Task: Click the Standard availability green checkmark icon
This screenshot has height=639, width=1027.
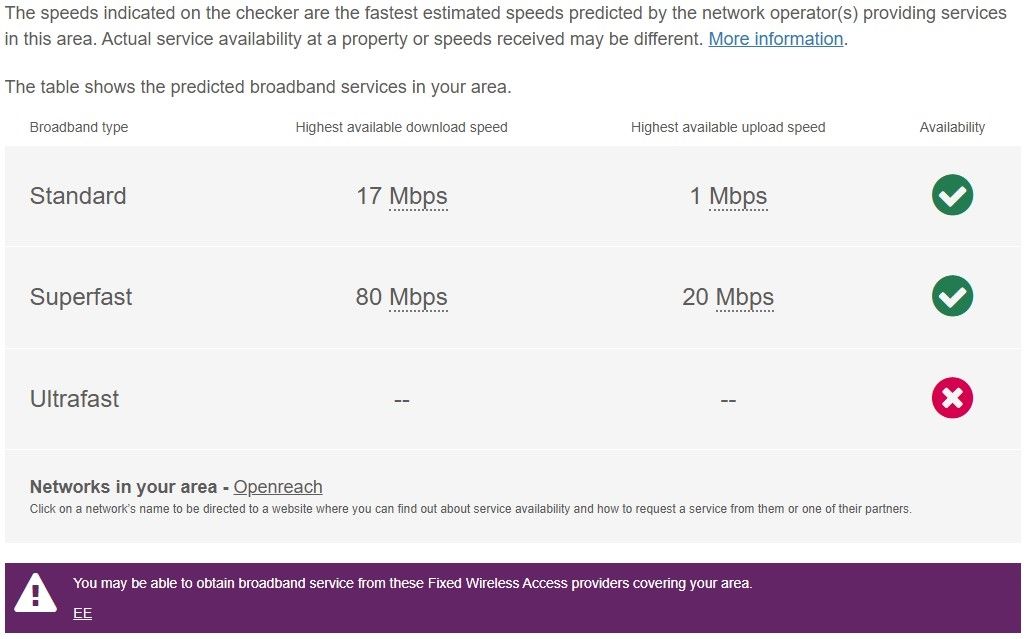Action: pyautogui.click(x=952, y=195)
